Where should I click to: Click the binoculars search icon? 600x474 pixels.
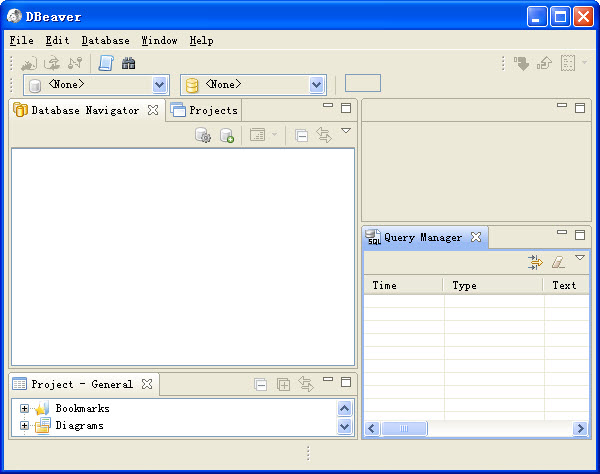pos(129,63)
